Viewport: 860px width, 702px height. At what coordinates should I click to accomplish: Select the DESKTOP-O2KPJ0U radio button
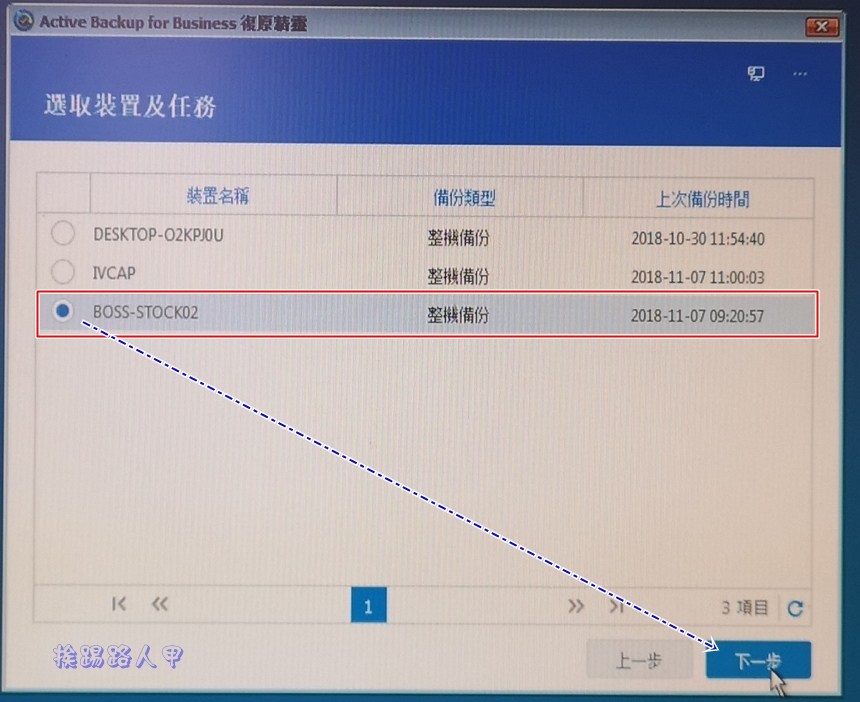pyautogui.click(x=63, y=233)
